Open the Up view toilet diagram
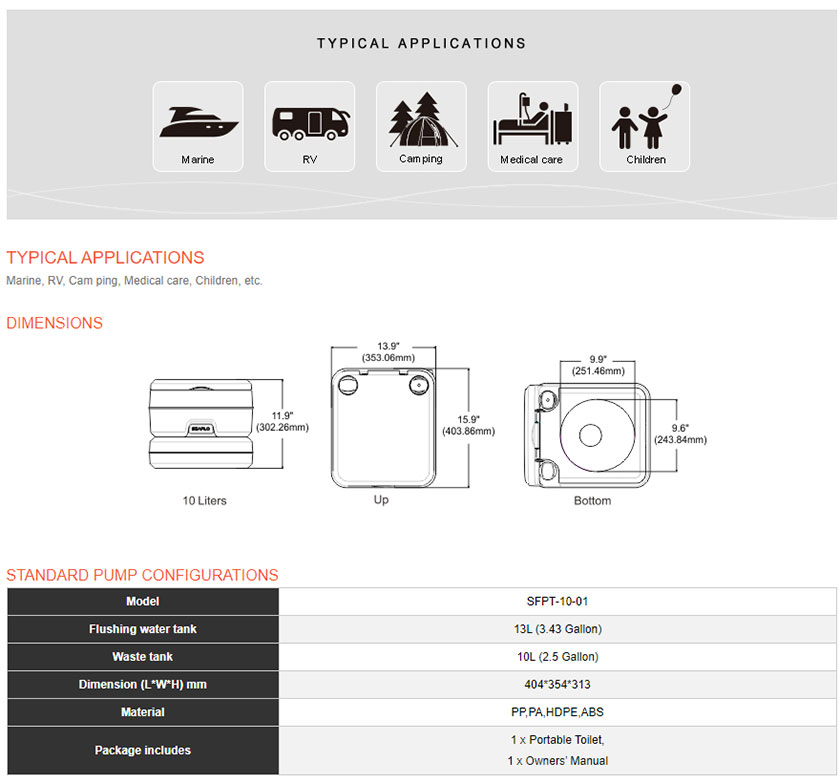The height and width of the screenshot is (783, 840). (x=384, y=427)
